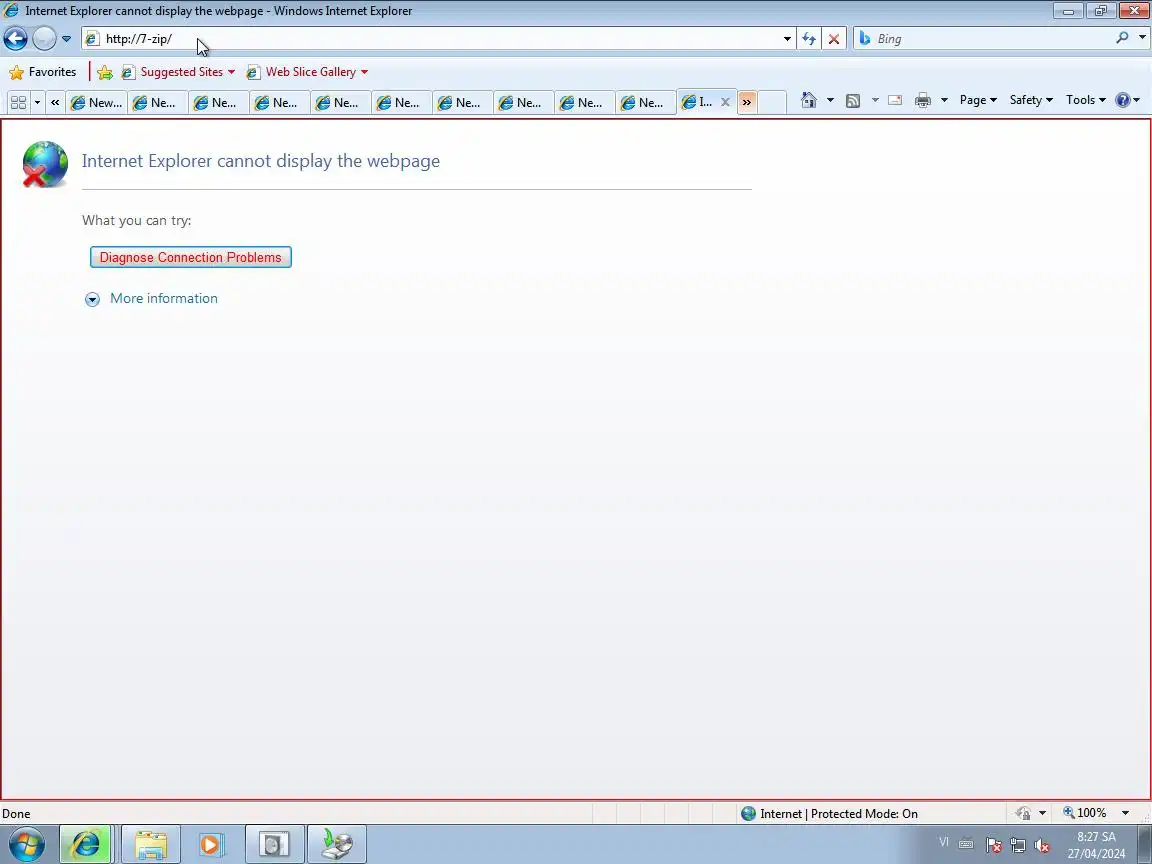This screenshot has height=864, width=1152.
Task: Close the current tab with x
Action: pos(725,102)
